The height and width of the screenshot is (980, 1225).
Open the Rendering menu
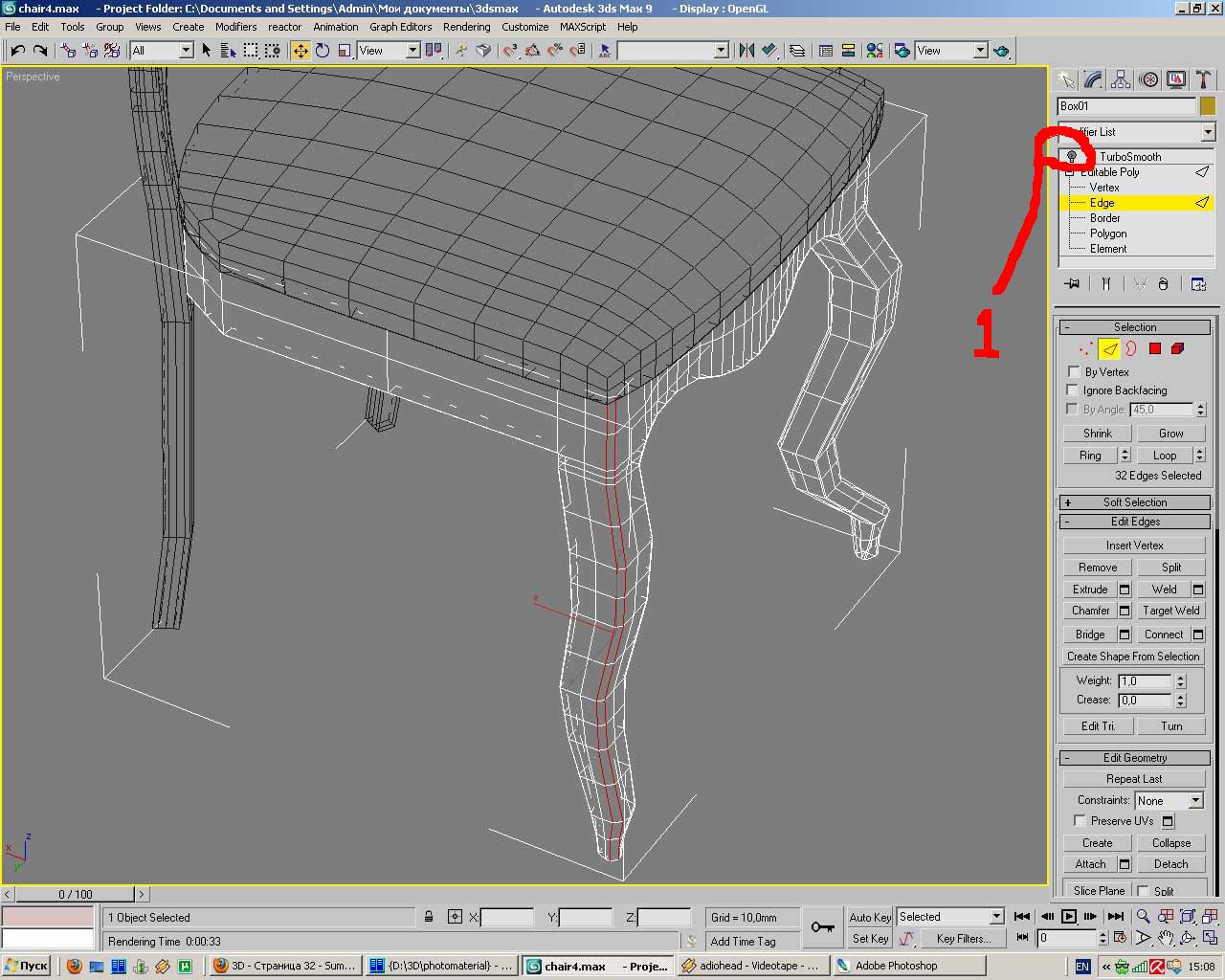(466, 27)
